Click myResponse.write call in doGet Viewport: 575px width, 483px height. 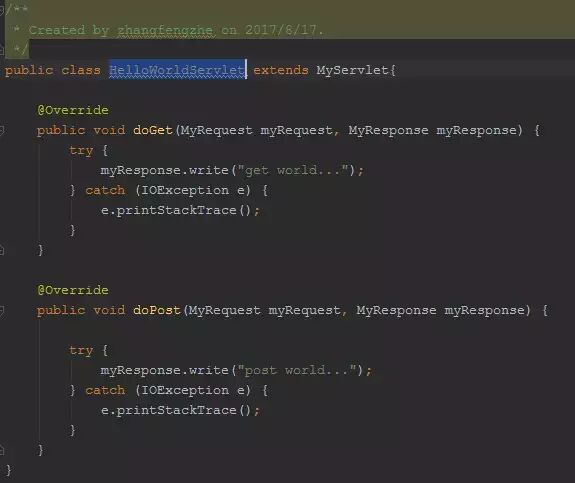tap(165, 170)
